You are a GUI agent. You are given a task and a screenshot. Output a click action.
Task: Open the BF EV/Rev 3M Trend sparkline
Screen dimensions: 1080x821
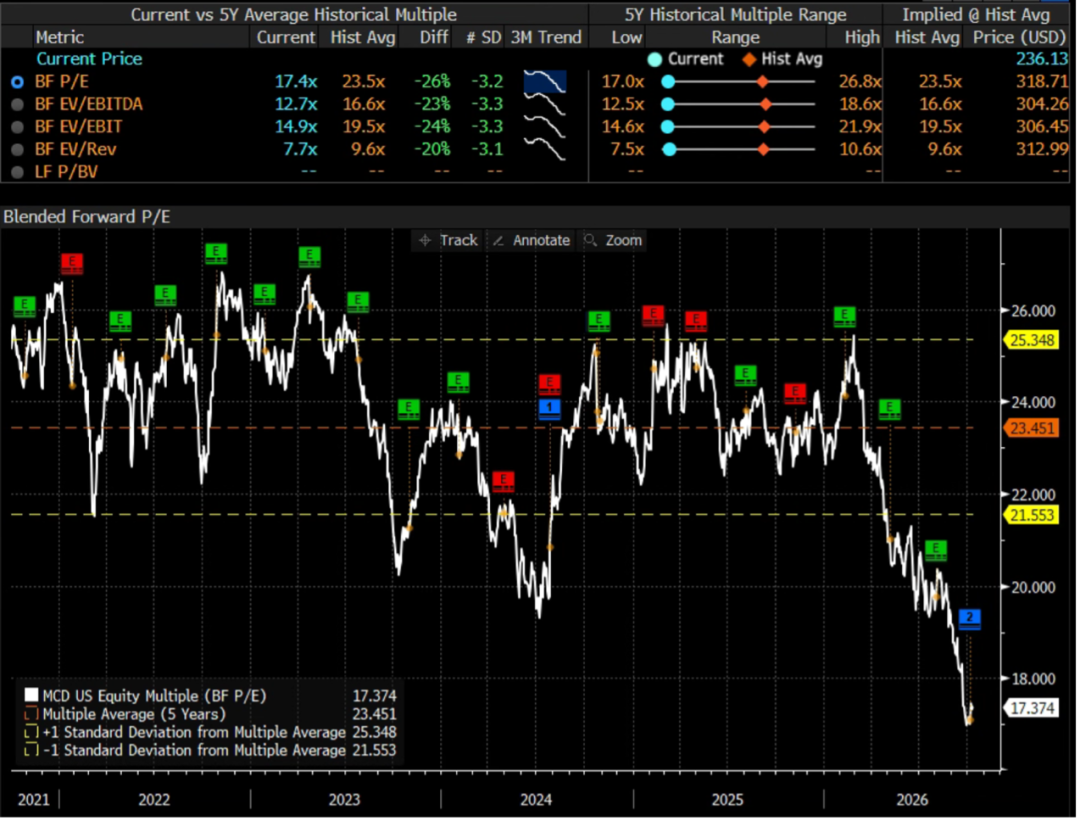tap(545, 149)
